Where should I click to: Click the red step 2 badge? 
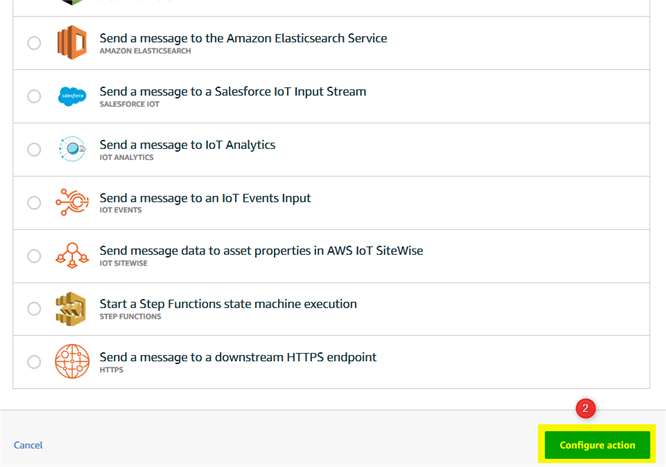click(x=586, y=408)
